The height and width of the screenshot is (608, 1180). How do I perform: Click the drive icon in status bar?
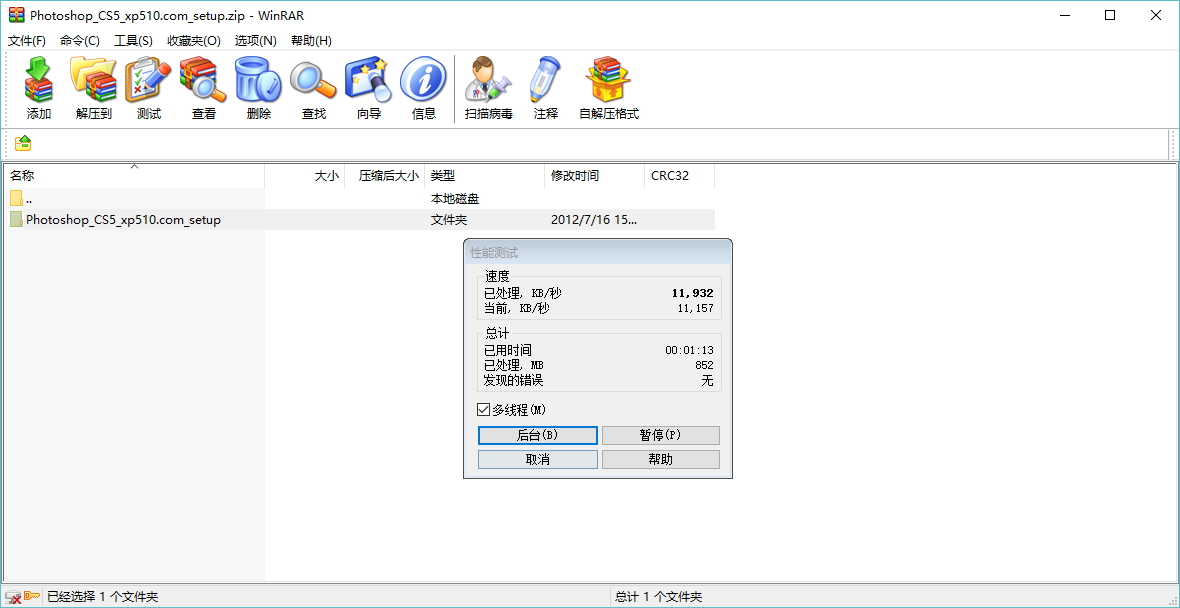13,597
